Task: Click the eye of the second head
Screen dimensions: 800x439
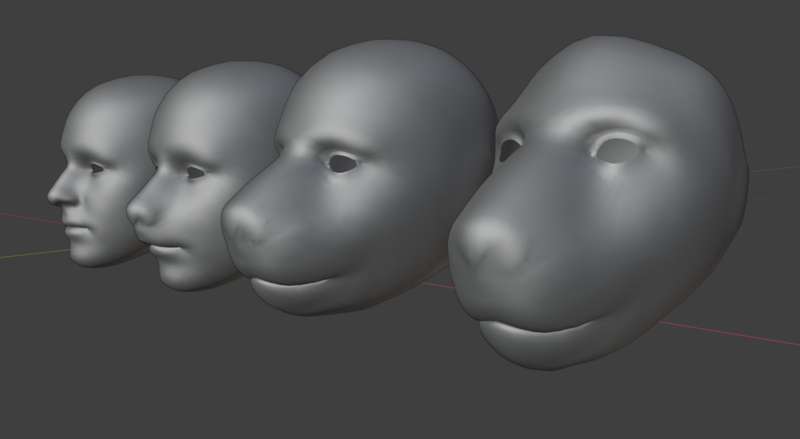Action: pyautogui.click(x=195, y=172)
